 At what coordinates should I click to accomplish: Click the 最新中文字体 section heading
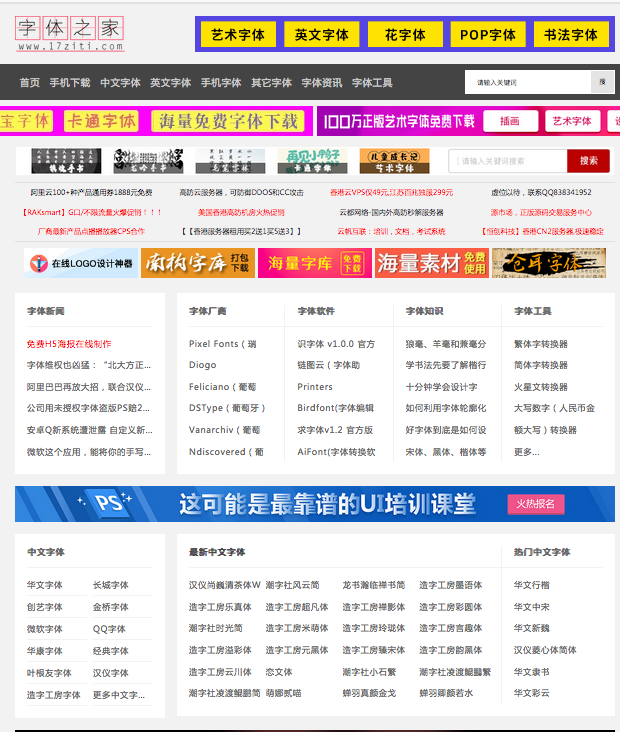(217, 552)
